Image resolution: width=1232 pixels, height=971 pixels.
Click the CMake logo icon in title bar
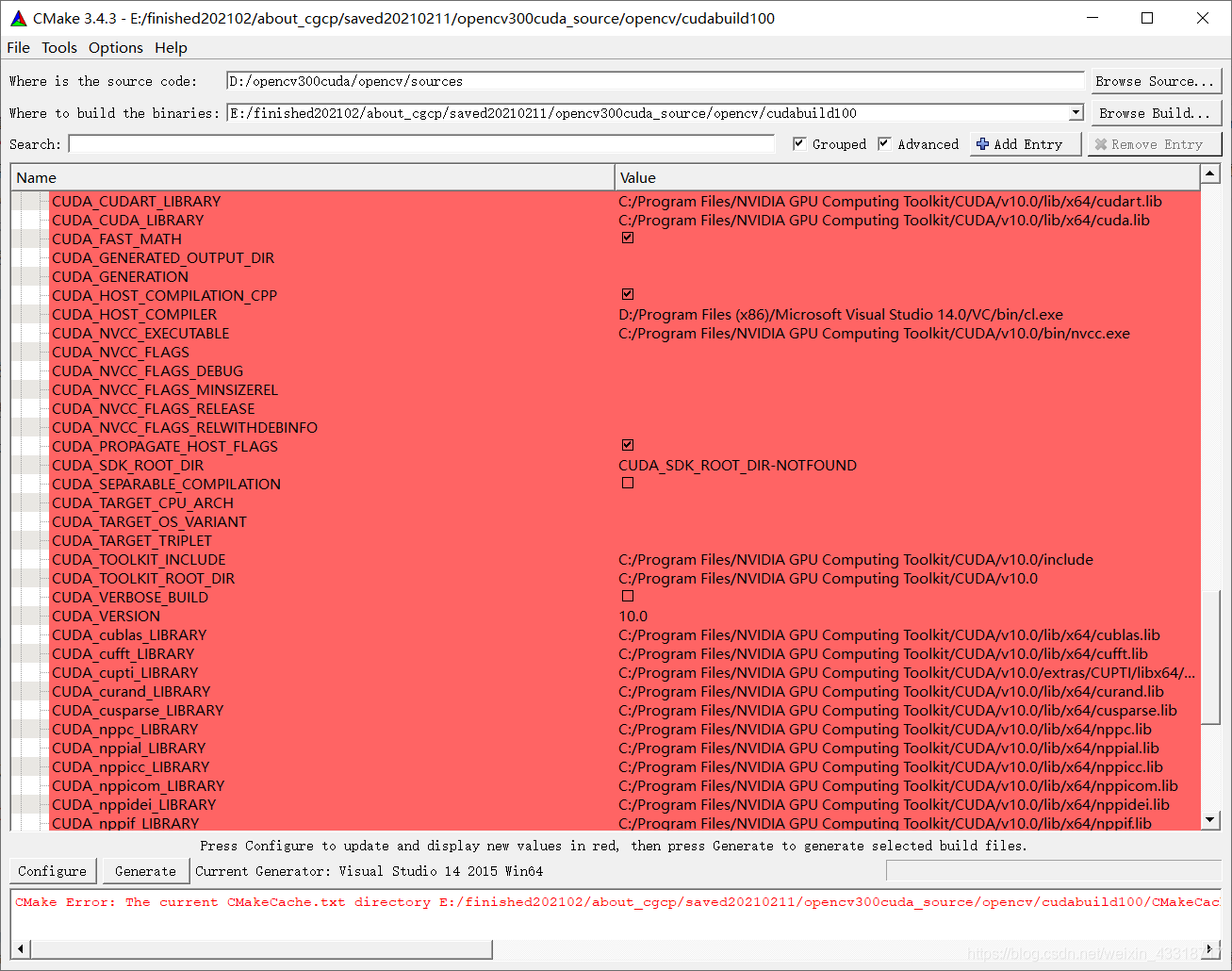point(18,18)
